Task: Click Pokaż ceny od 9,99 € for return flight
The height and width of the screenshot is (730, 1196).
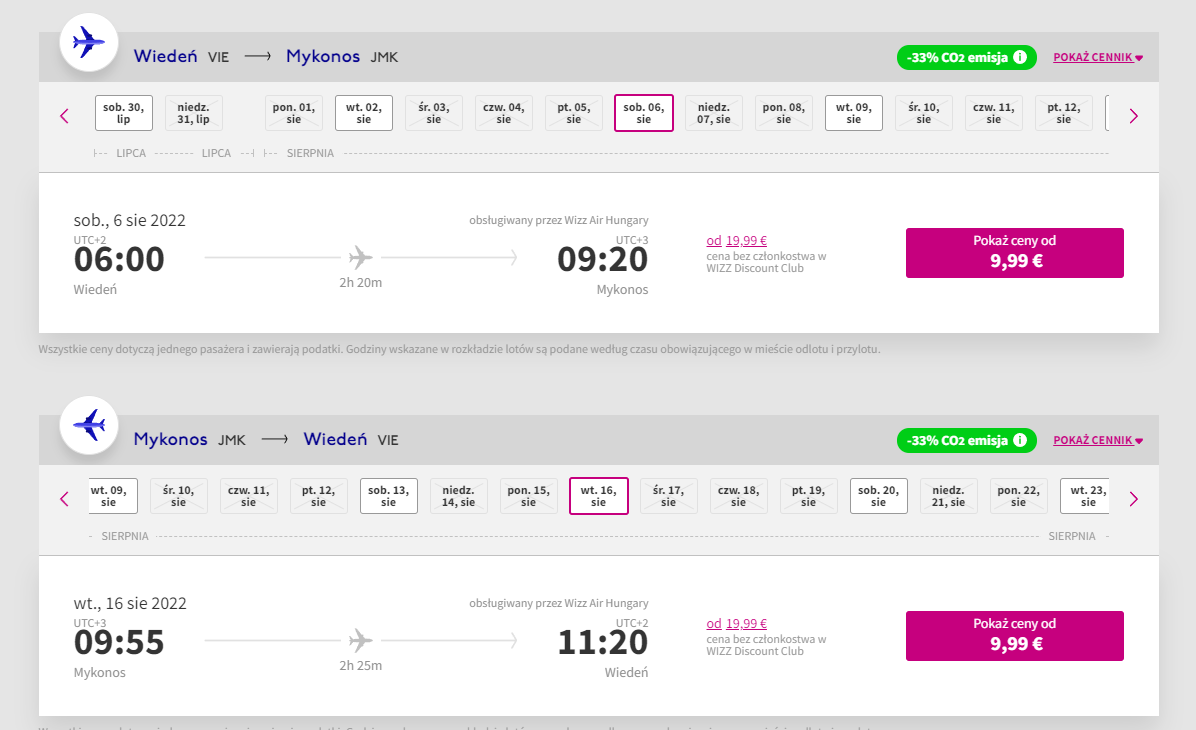Action: (x=1014, y=635)
